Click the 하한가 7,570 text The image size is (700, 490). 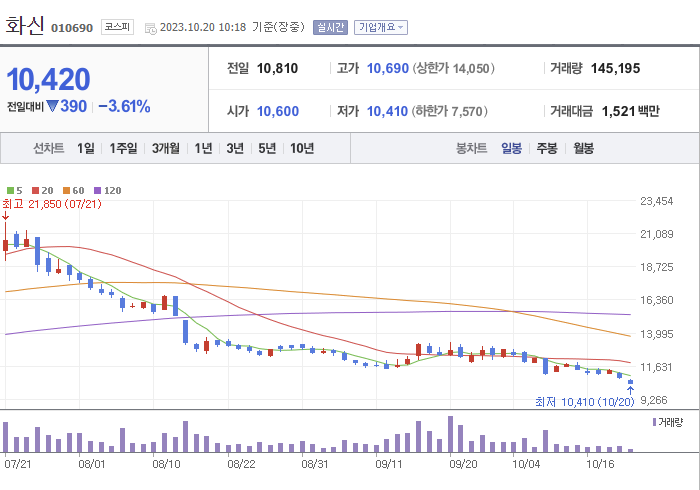(x=450, y=111)
